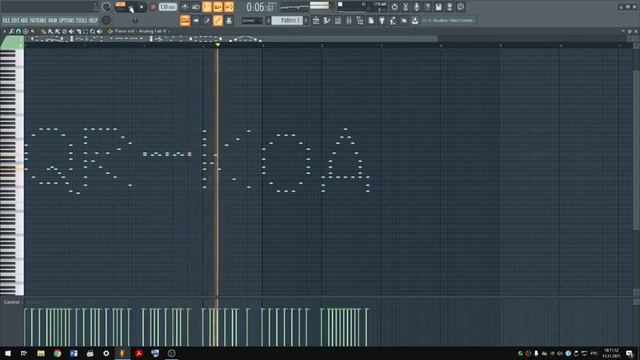Open the View playlist shortcut icon
This screenshot has height=360, width=640.
[x=316, y=20]
